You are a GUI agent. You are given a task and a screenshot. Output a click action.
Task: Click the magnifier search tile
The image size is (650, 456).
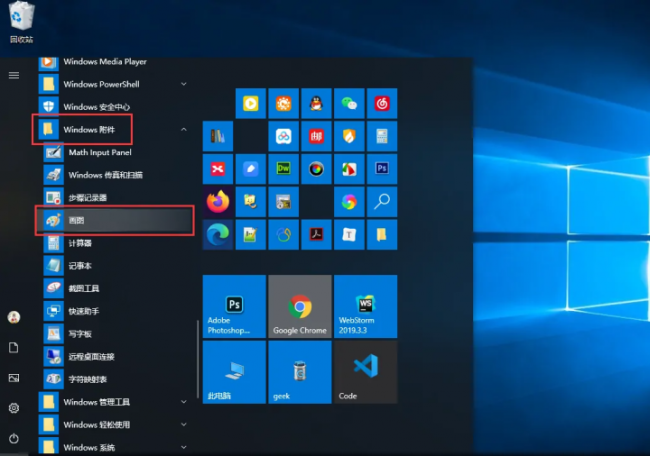[382, 202]
